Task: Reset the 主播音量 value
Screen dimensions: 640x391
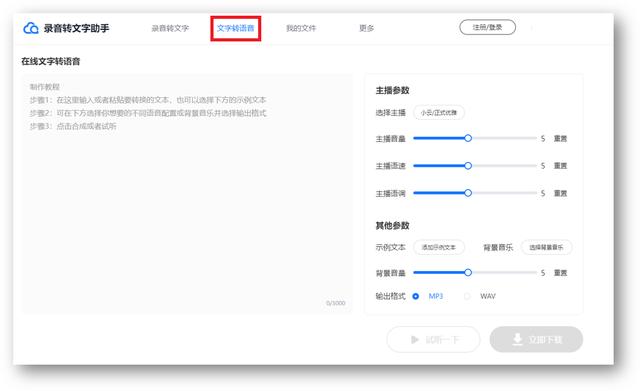Action: click(560, 139)
